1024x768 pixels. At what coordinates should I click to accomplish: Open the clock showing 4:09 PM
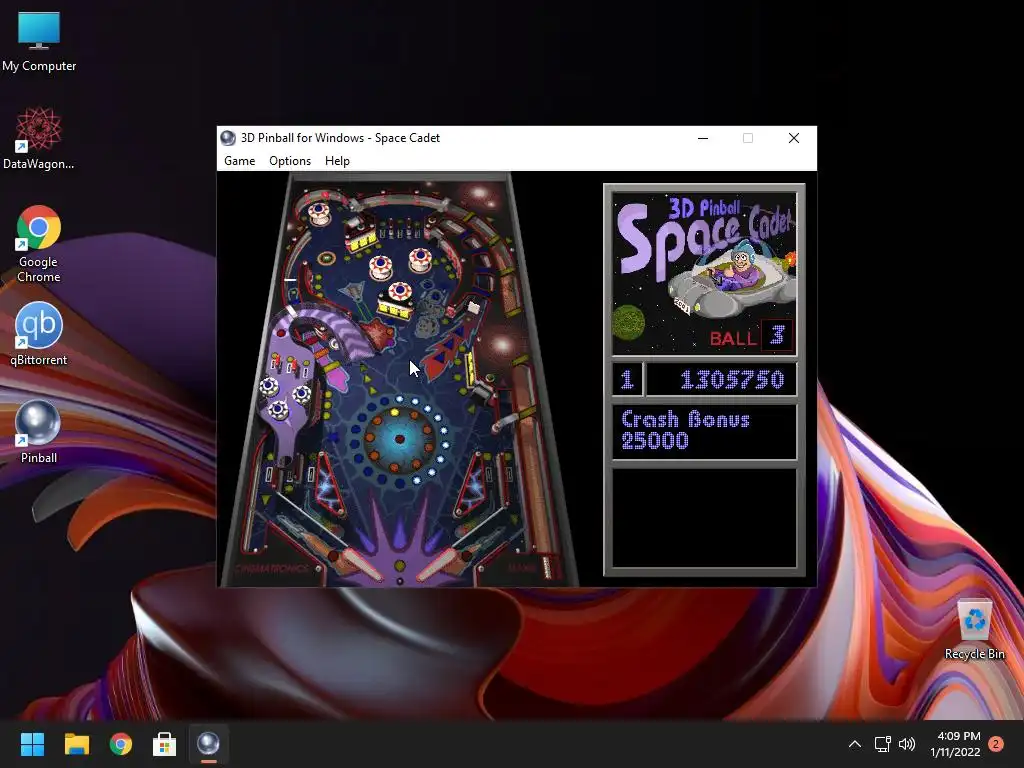pos(955,744)
